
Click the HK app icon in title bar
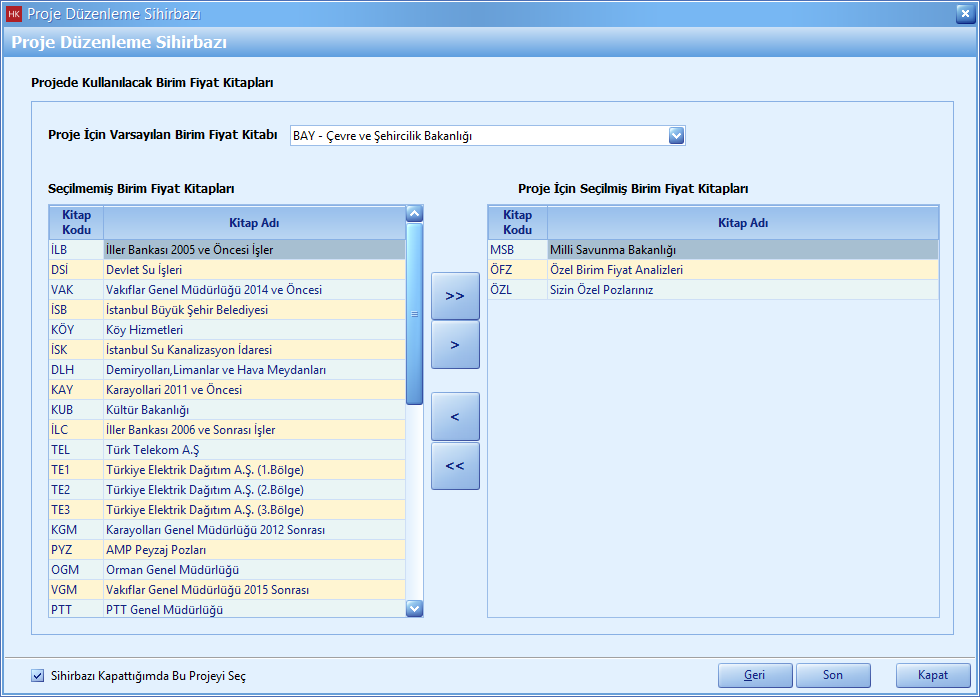(x=13, y=13)
